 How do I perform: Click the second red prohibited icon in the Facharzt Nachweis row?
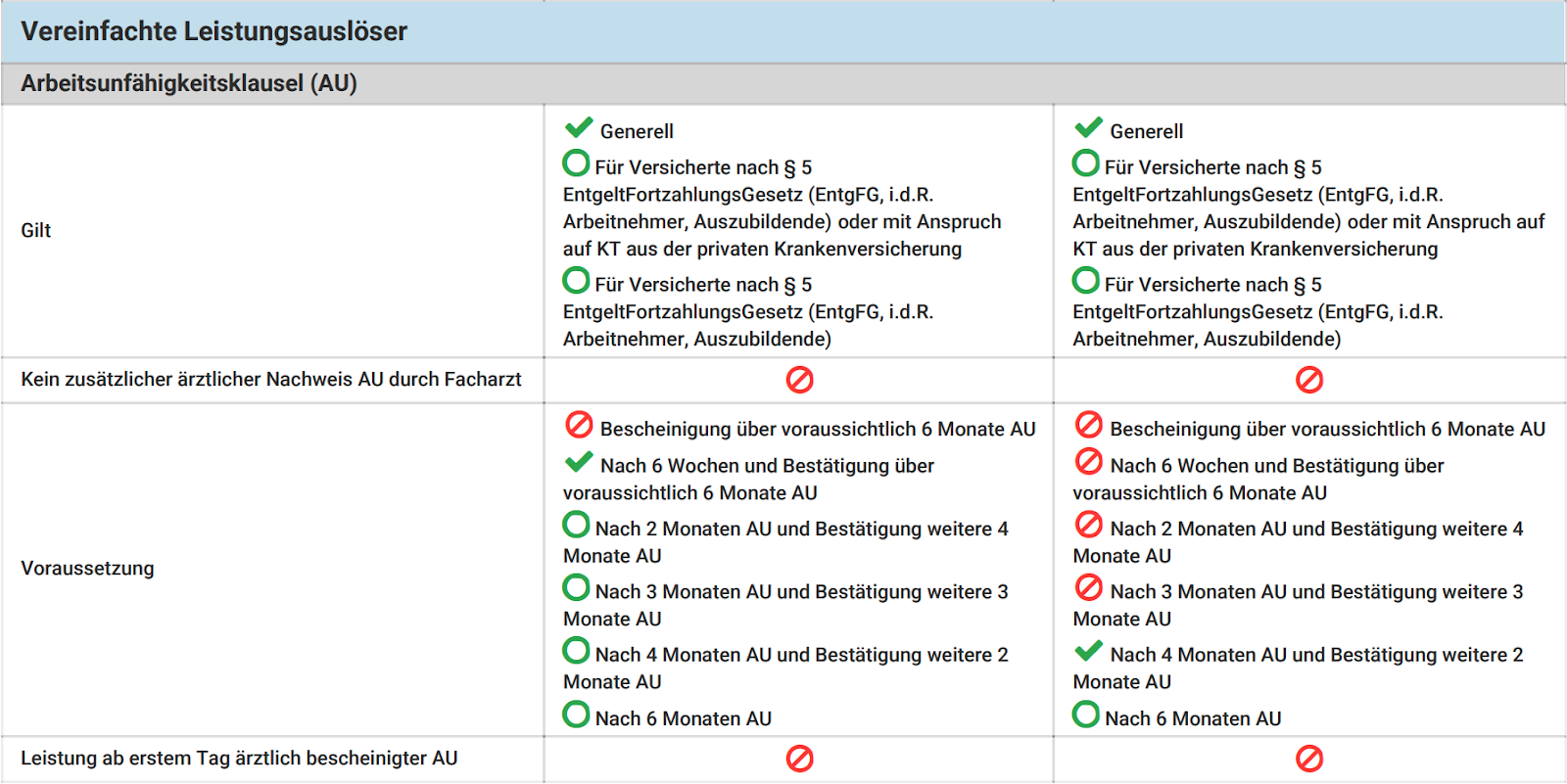1309,380
